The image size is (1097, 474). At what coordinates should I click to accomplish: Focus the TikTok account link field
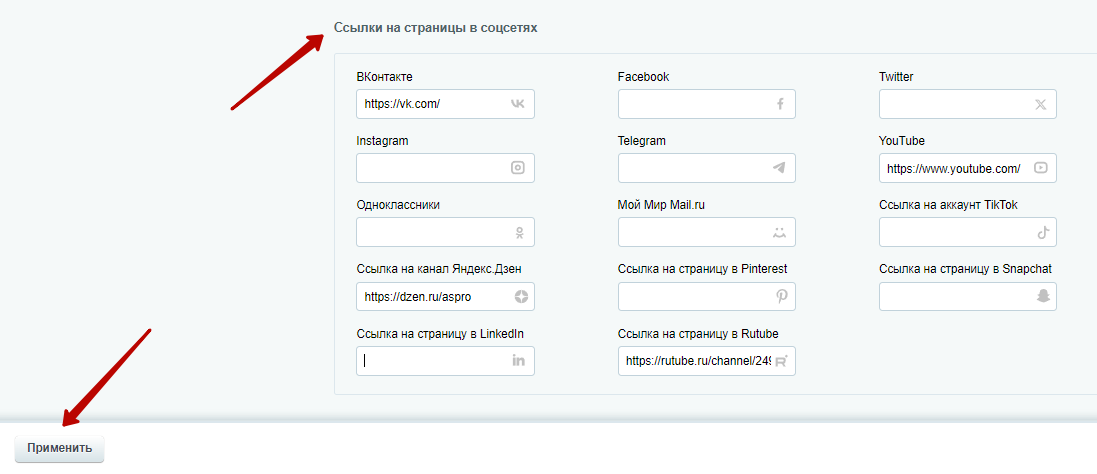pos(968,232)
